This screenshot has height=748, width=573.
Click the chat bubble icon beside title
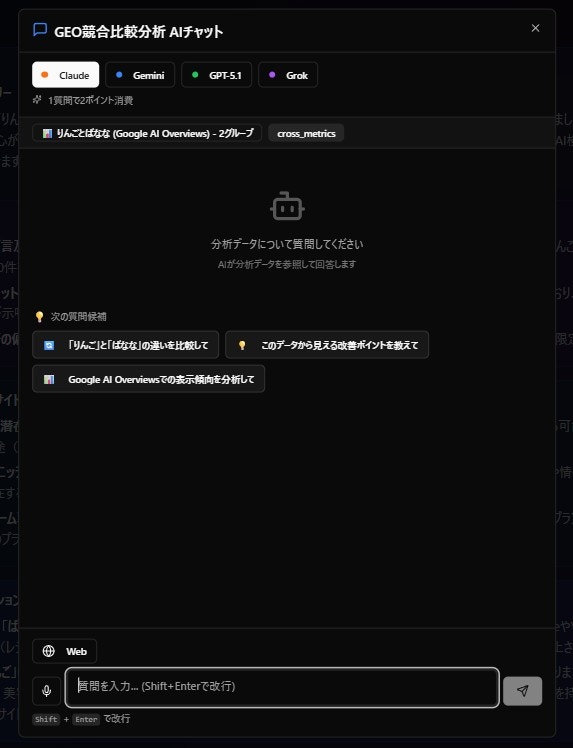pyautogui.click(x=40, y=30)
